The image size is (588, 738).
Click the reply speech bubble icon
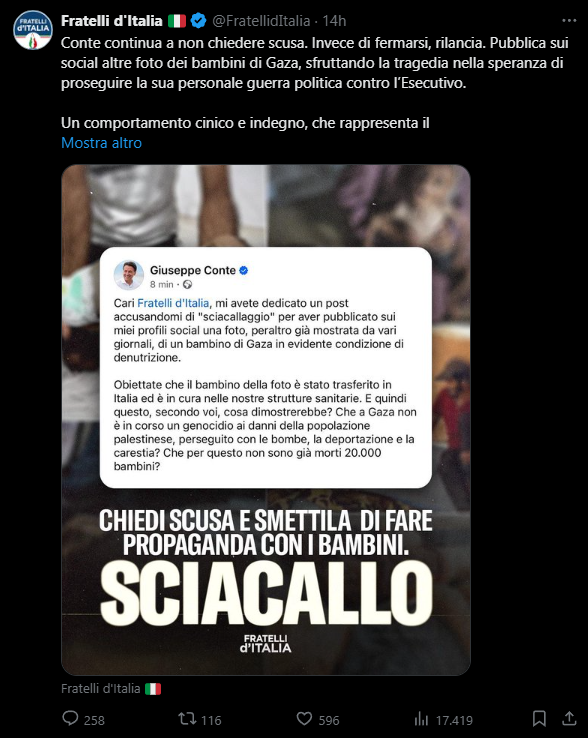71,718
